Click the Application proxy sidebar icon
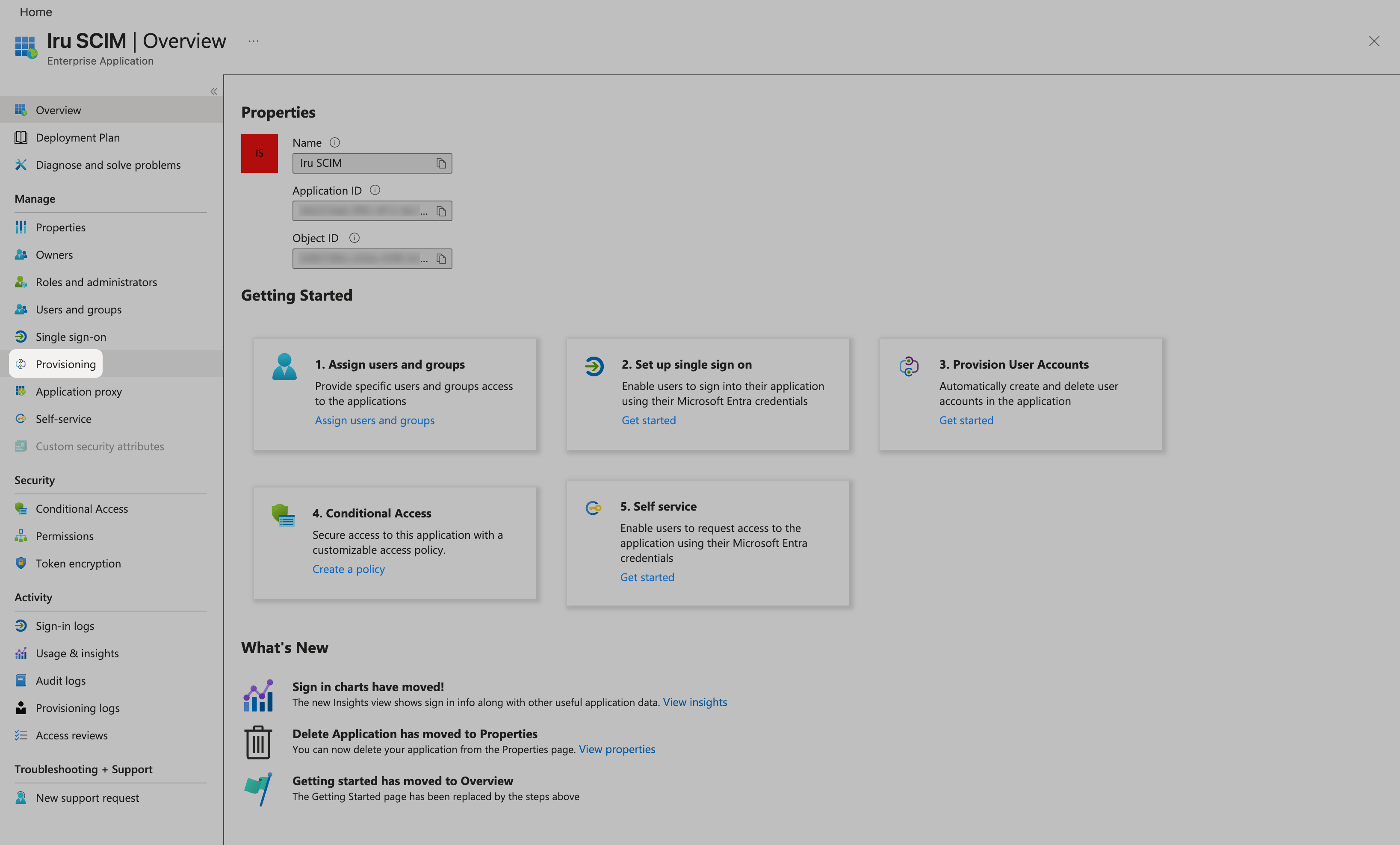Viewport: 1400px width, 845px height. click(21, 391)
